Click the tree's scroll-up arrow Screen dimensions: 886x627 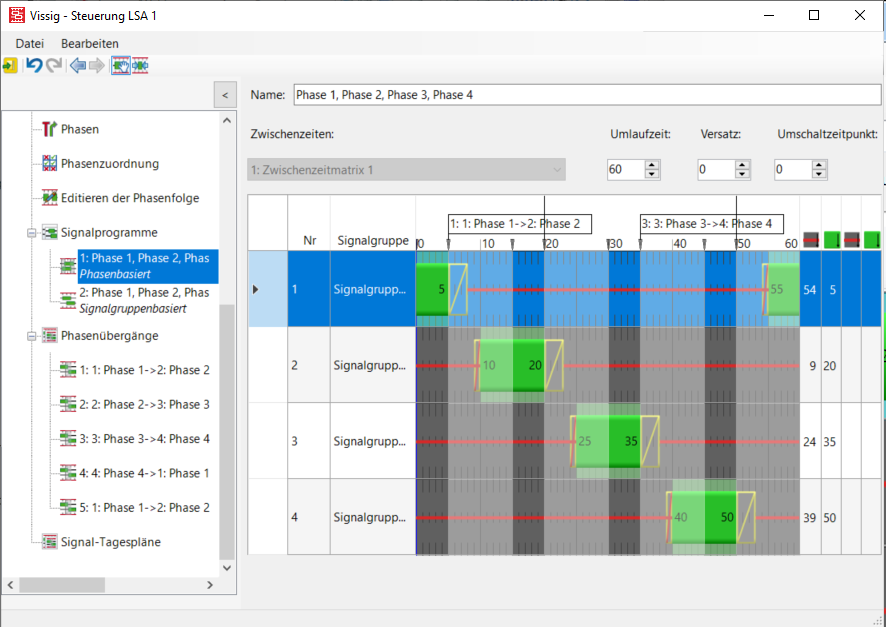tap(227, 120)
